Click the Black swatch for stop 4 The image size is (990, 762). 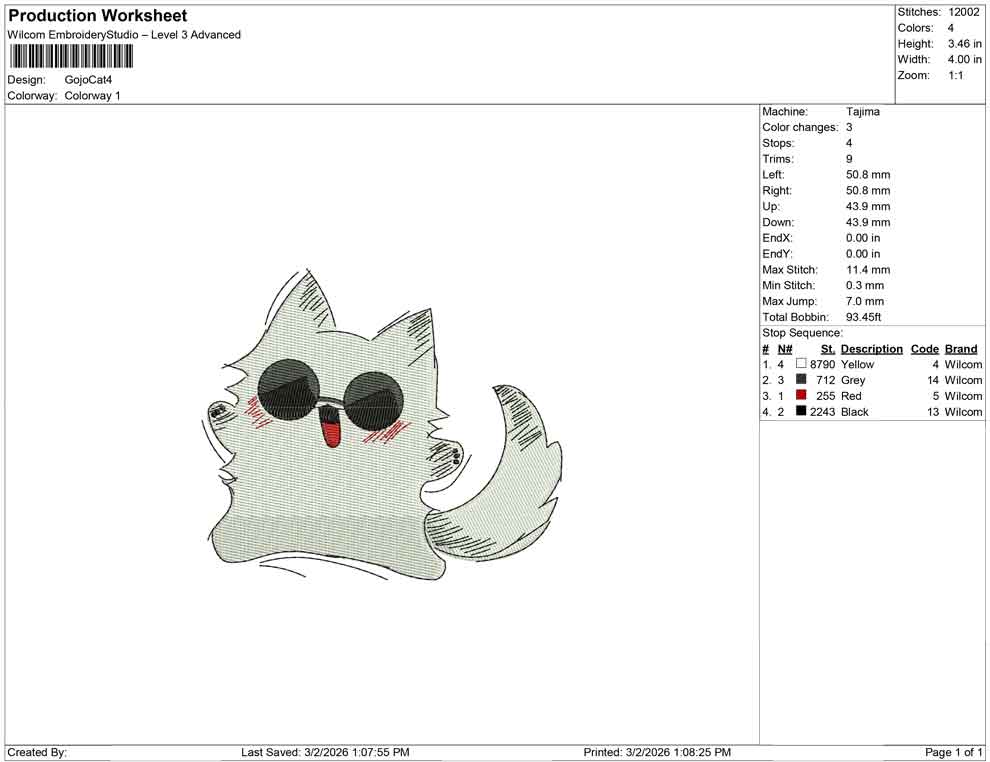(x=800, y=412)
